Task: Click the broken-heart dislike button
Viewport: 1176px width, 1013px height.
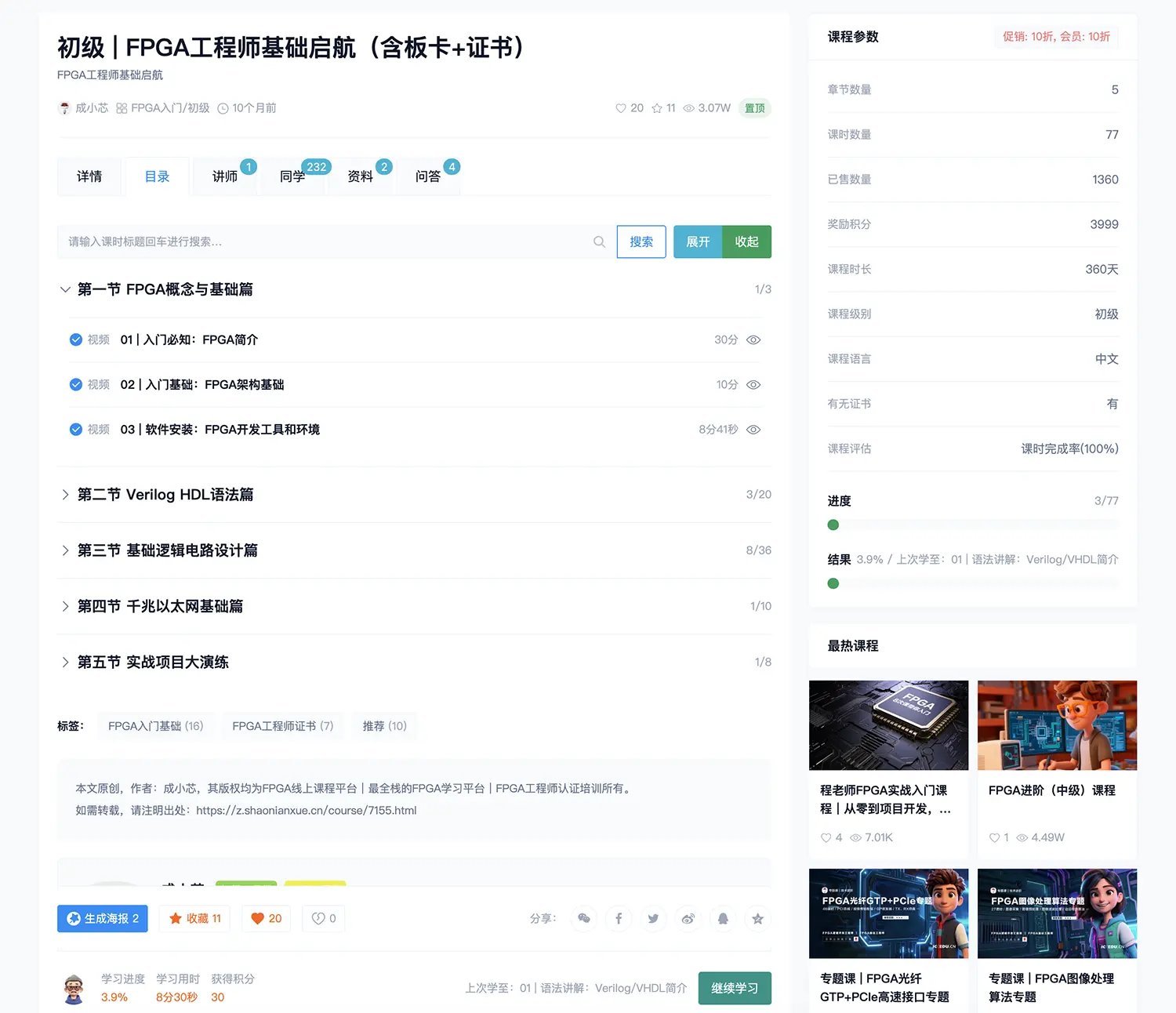Action: 324,918
